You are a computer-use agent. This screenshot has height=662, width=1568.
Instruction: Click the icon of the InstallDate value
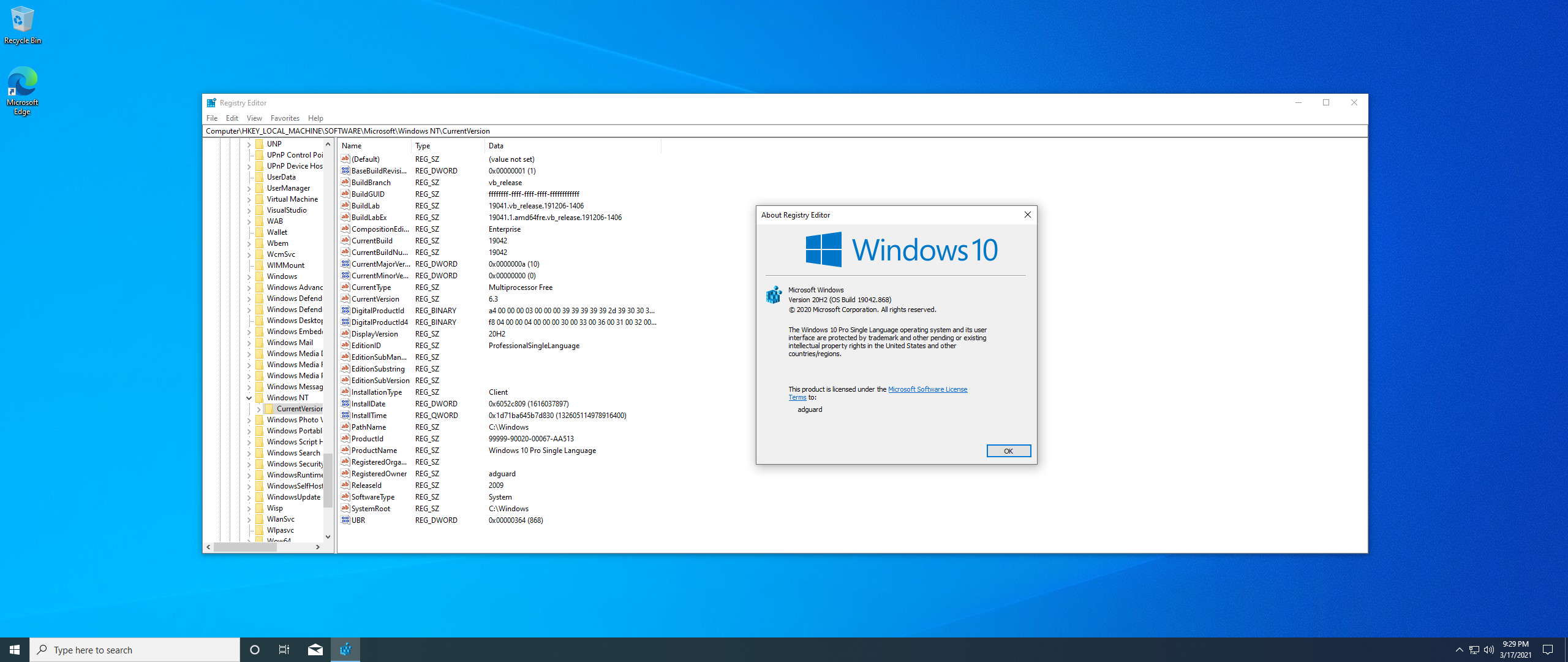pyautogui.click(x=345, y=404)
